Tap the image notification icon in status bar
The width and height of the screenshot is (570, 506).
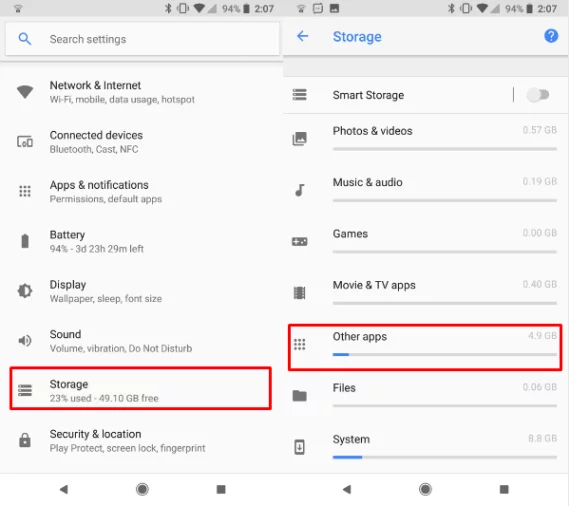tap(334, 8)
